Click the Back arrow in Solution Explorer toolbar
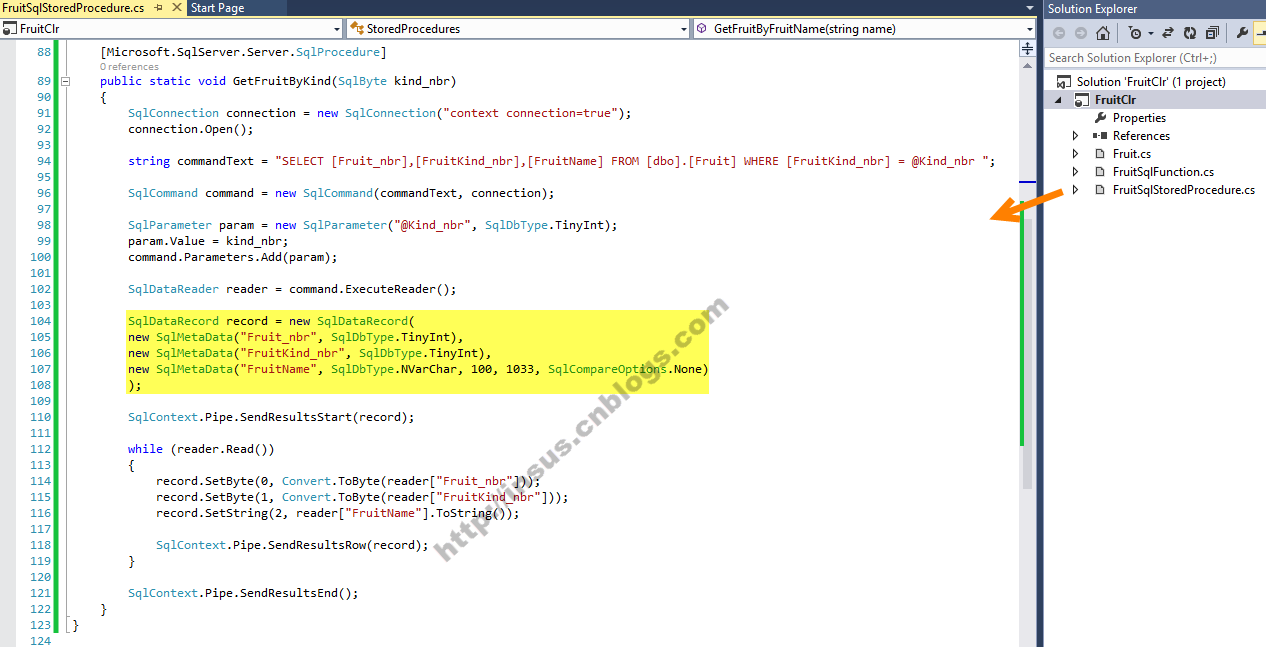 tap(1059, 33)
